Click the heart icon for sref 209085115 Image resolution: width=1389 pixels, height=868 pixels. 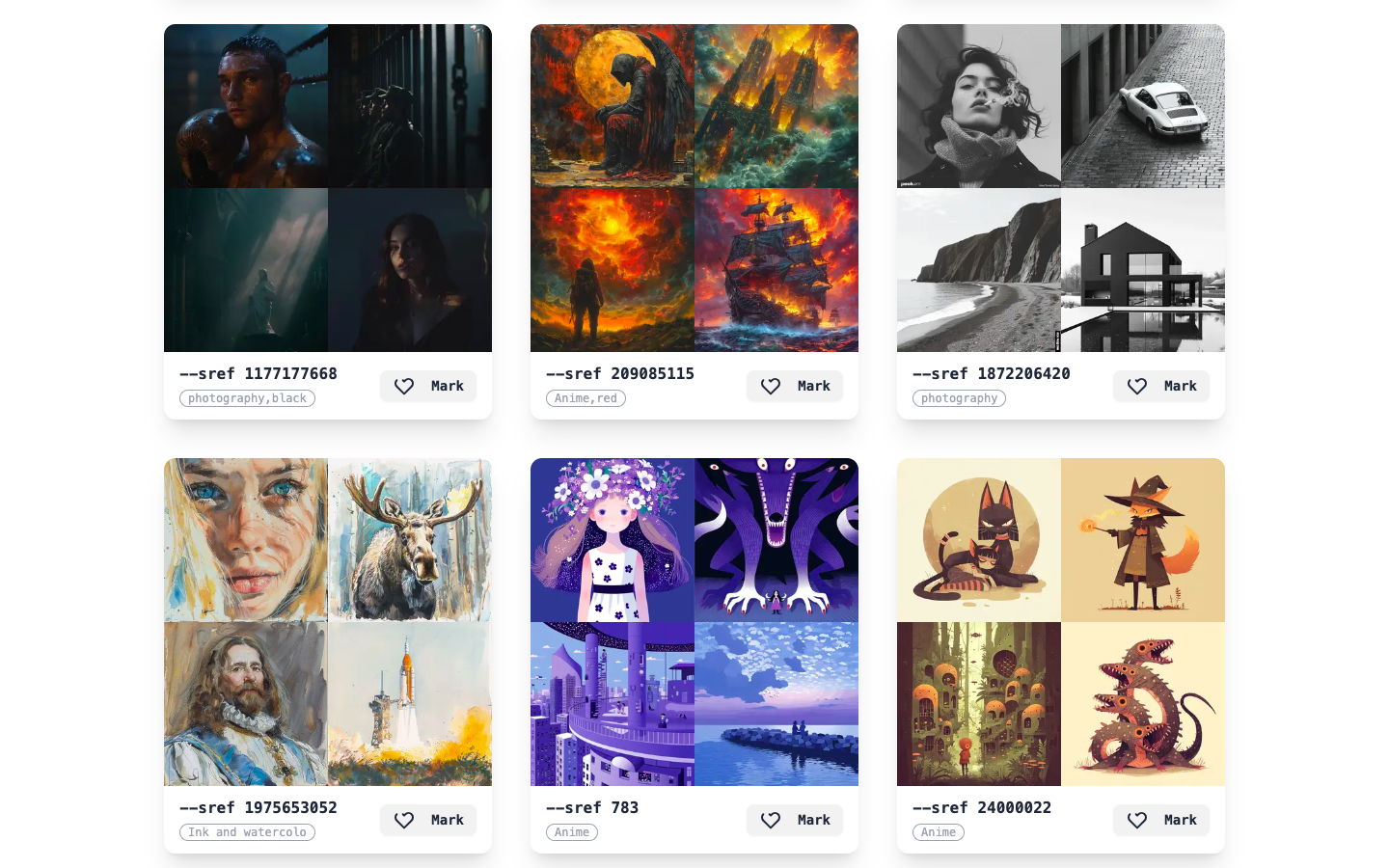tap(771, 386)
